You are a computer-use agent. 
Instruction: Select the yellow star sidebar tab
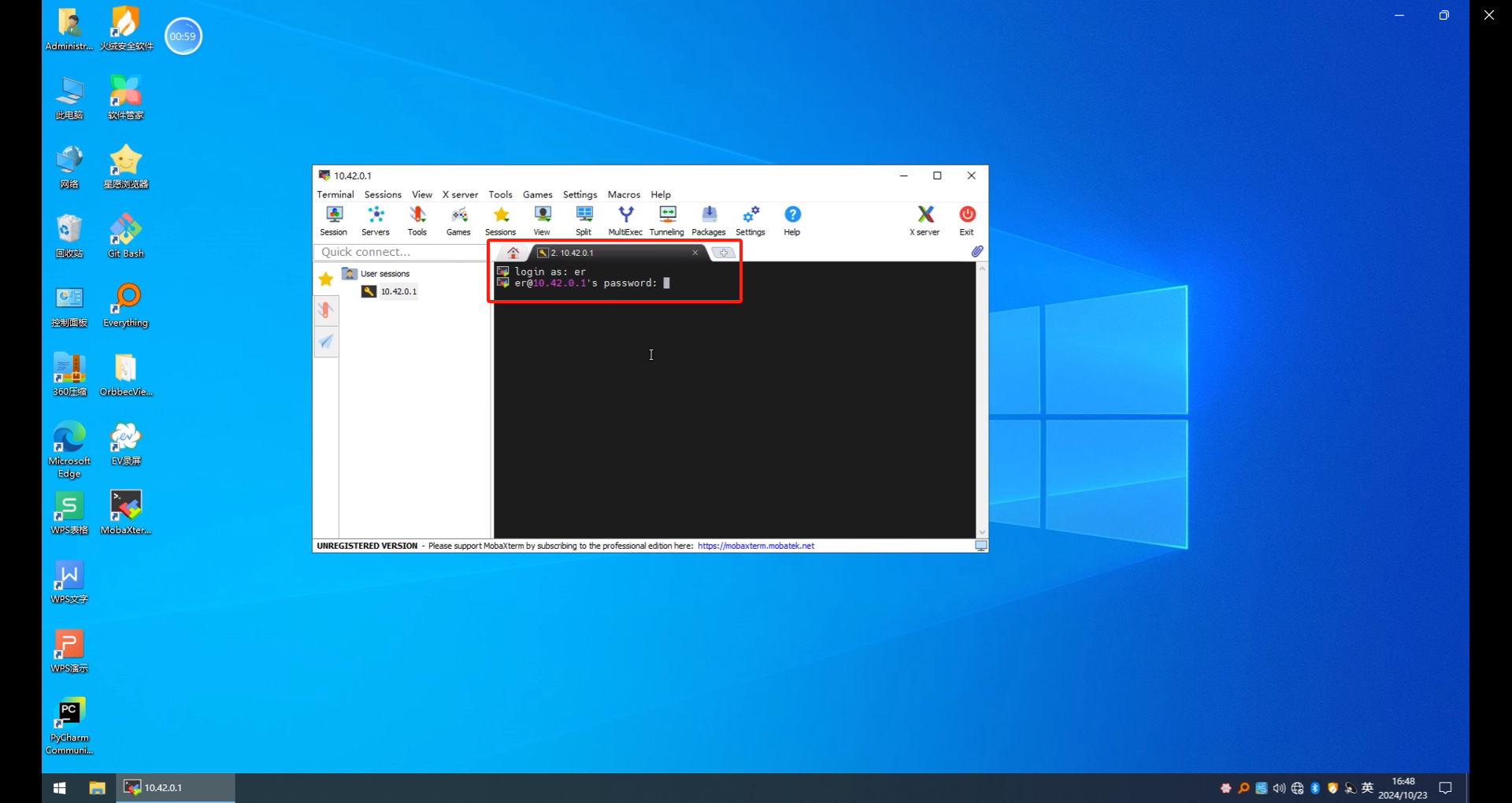click(x=326, y=279)
